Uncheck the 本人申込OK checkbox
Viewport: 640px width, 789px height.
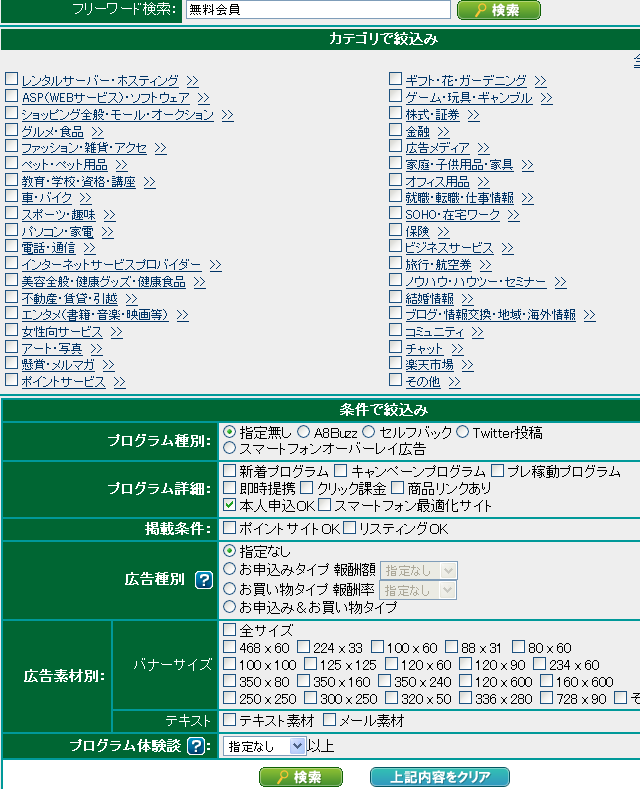point(229,505)
